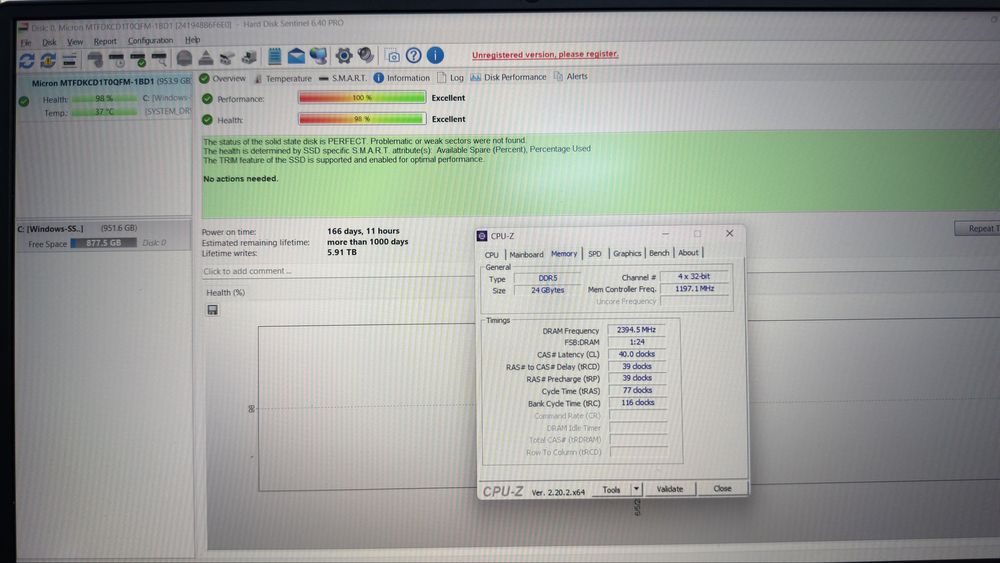Open the Configuration menu
1000x563 pixels.
pos(151,40)
